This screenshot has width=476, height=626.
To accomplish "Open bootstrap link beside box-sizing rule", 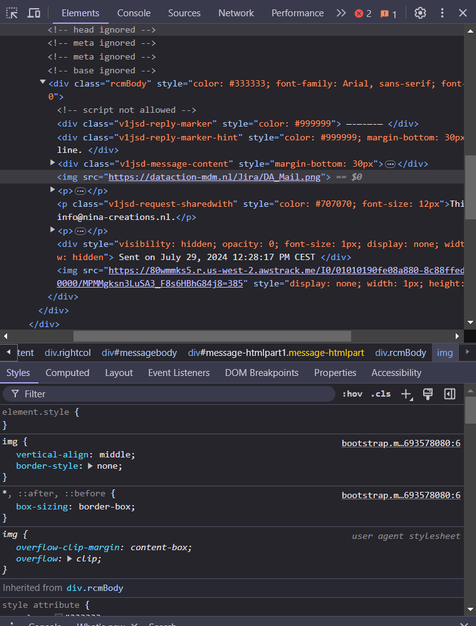I will (401, 495).
